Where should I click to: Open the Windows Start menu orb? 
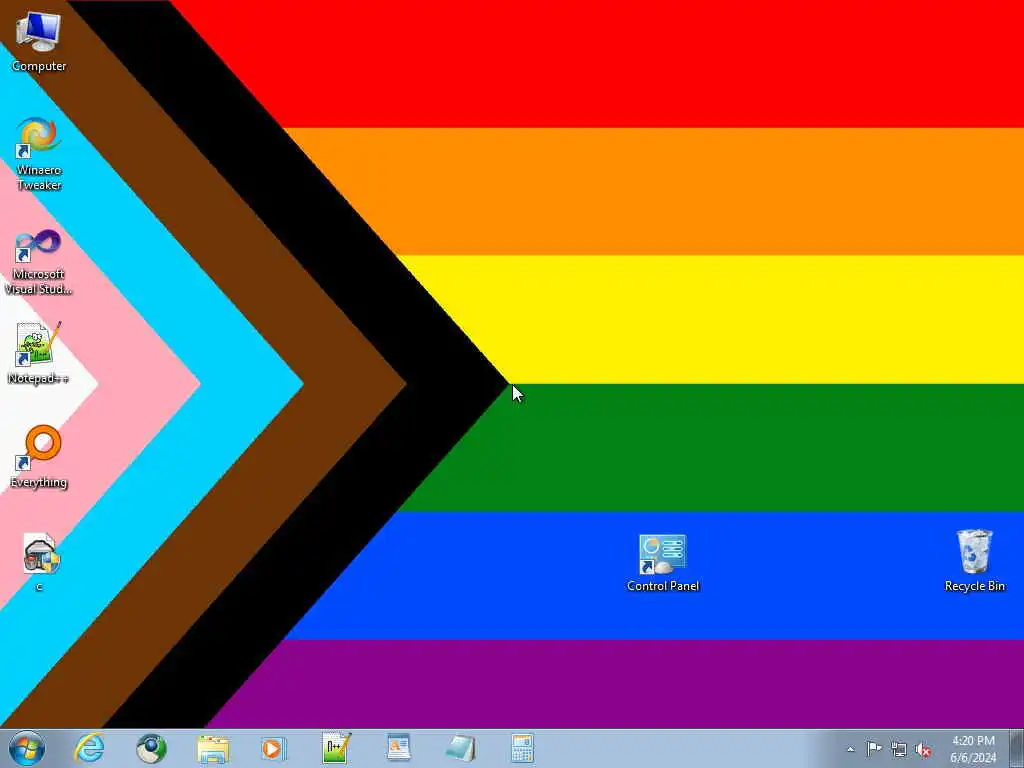pos(27,748)
